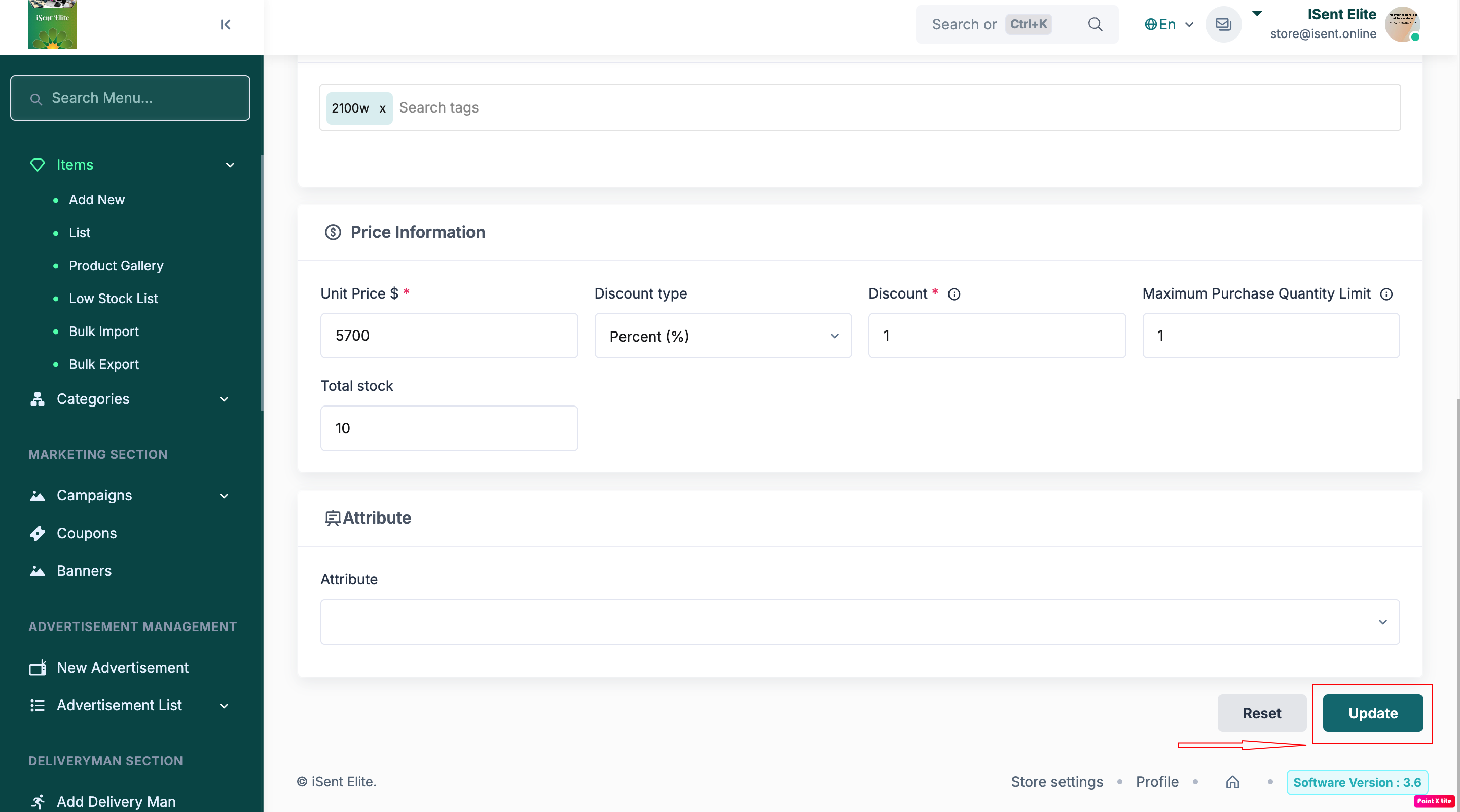The width and height of the screenshot is (1460, 812).
Task: Click the Reset button
Action: tap(1261, 713)
